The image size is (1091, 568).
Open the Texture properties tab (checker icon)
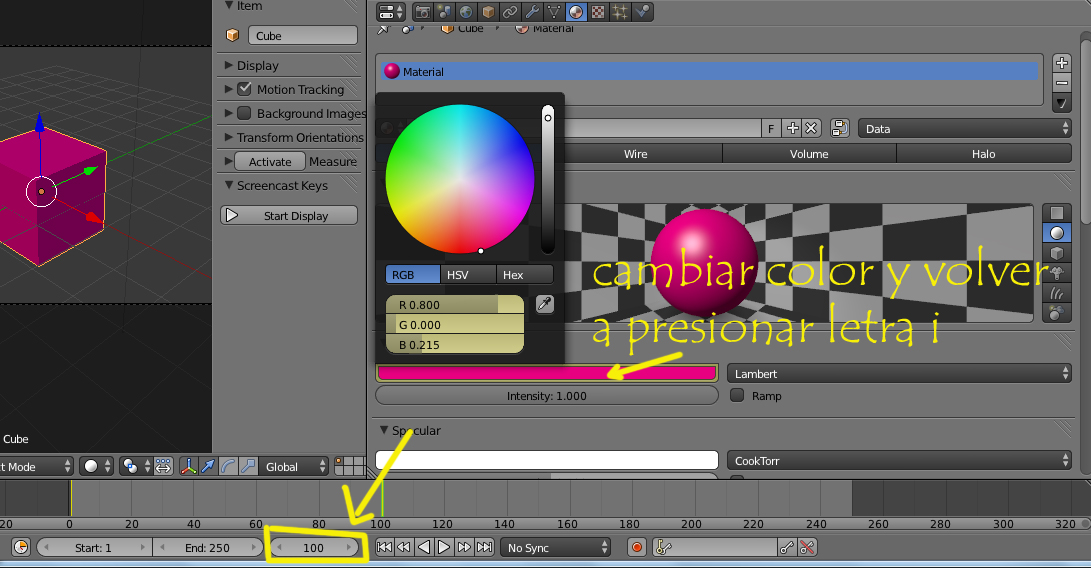[598, 12]
